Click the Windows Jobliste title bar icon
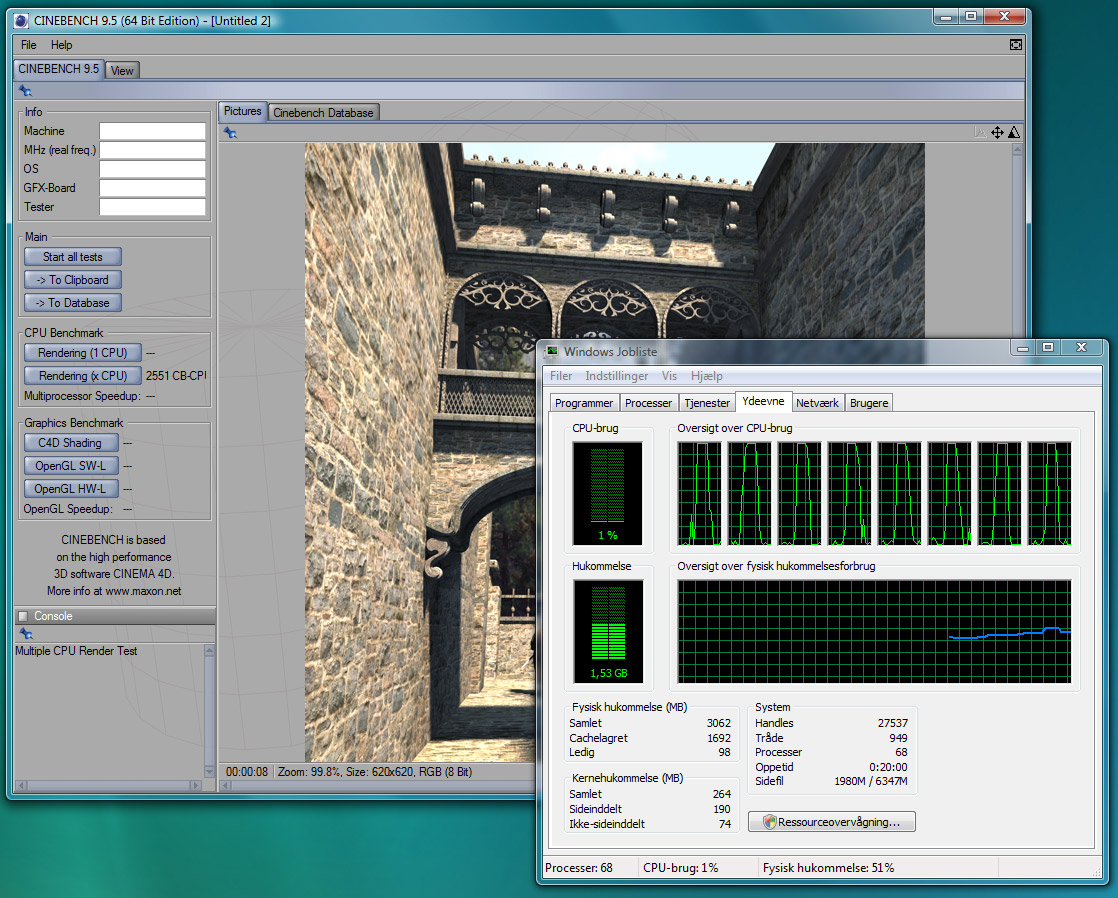Image resolution: width=1118 pixels, height=898 pixels. 552,351
